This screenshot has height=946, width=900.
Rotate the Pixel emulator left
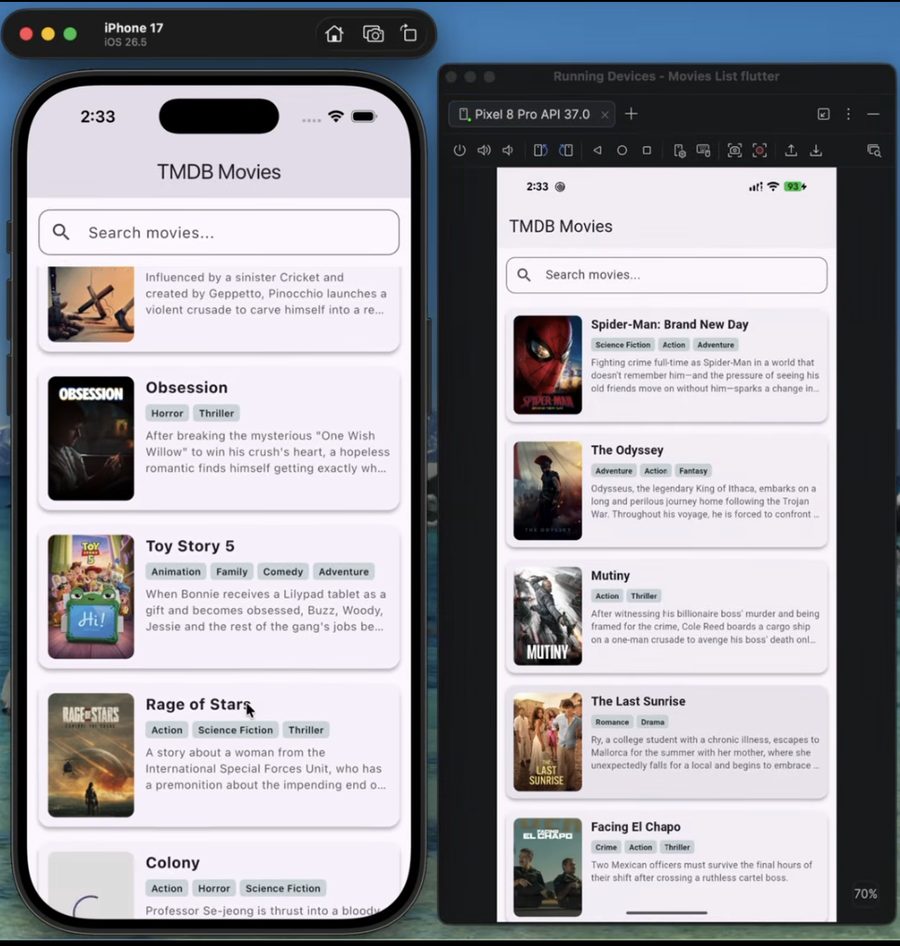(x=540, y=150)
